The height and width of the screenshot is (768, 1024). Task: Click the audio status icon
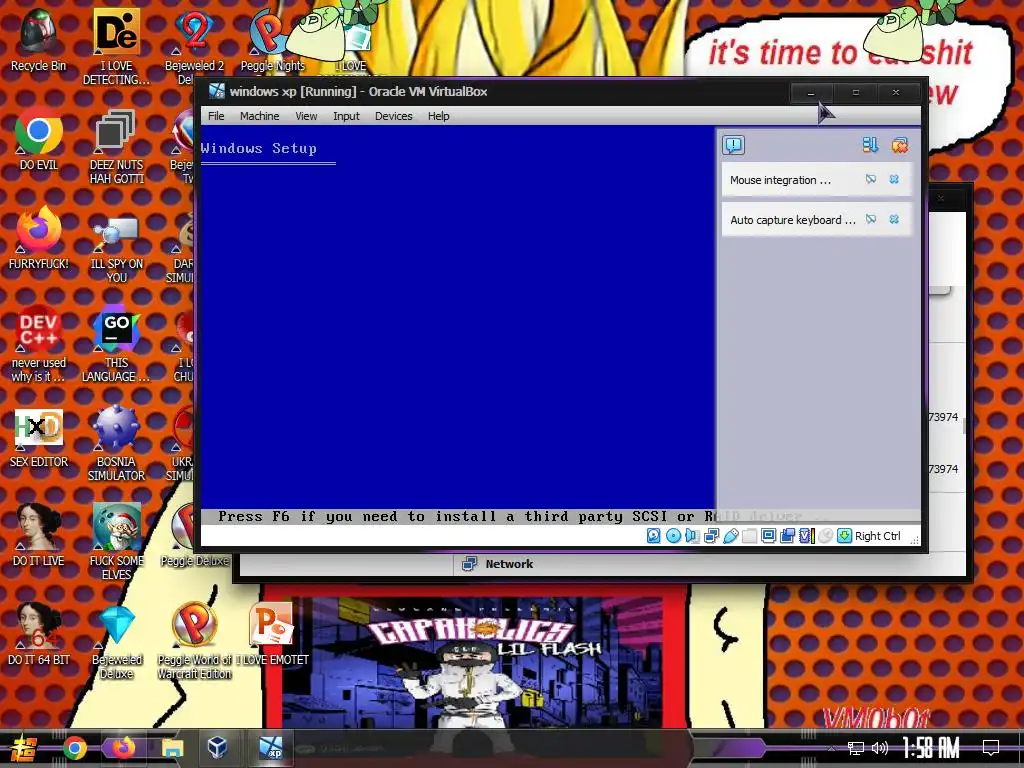point(692,536)
